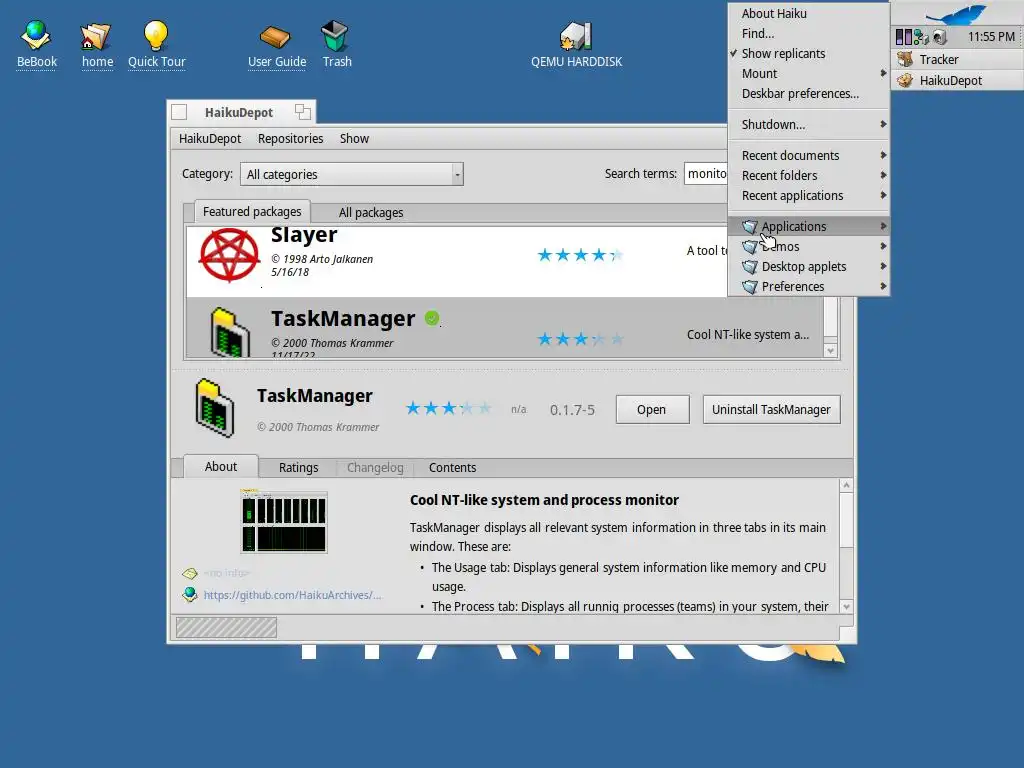Expand the Desktop applets submenu arrow
Screen dimensions: 1024x768
tap(883, 266)
